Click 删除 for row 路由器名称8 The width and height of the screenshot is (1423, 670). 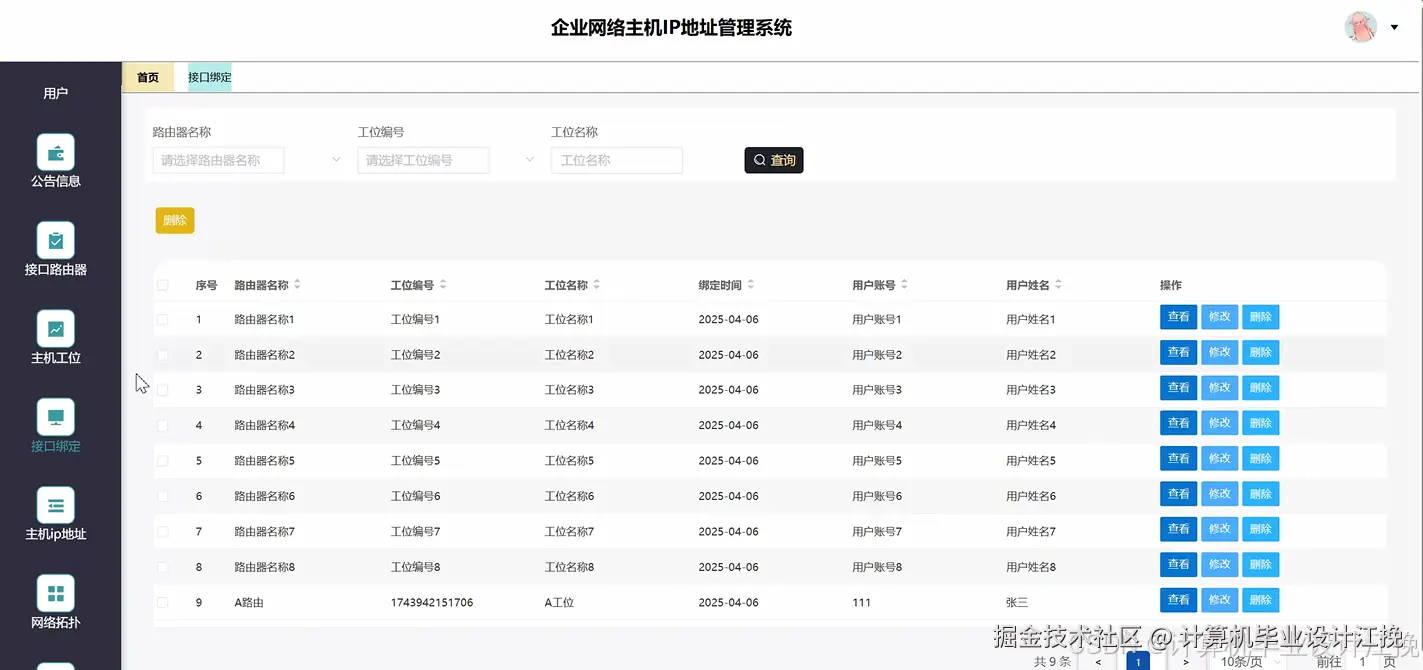(x=1260, y=564)
